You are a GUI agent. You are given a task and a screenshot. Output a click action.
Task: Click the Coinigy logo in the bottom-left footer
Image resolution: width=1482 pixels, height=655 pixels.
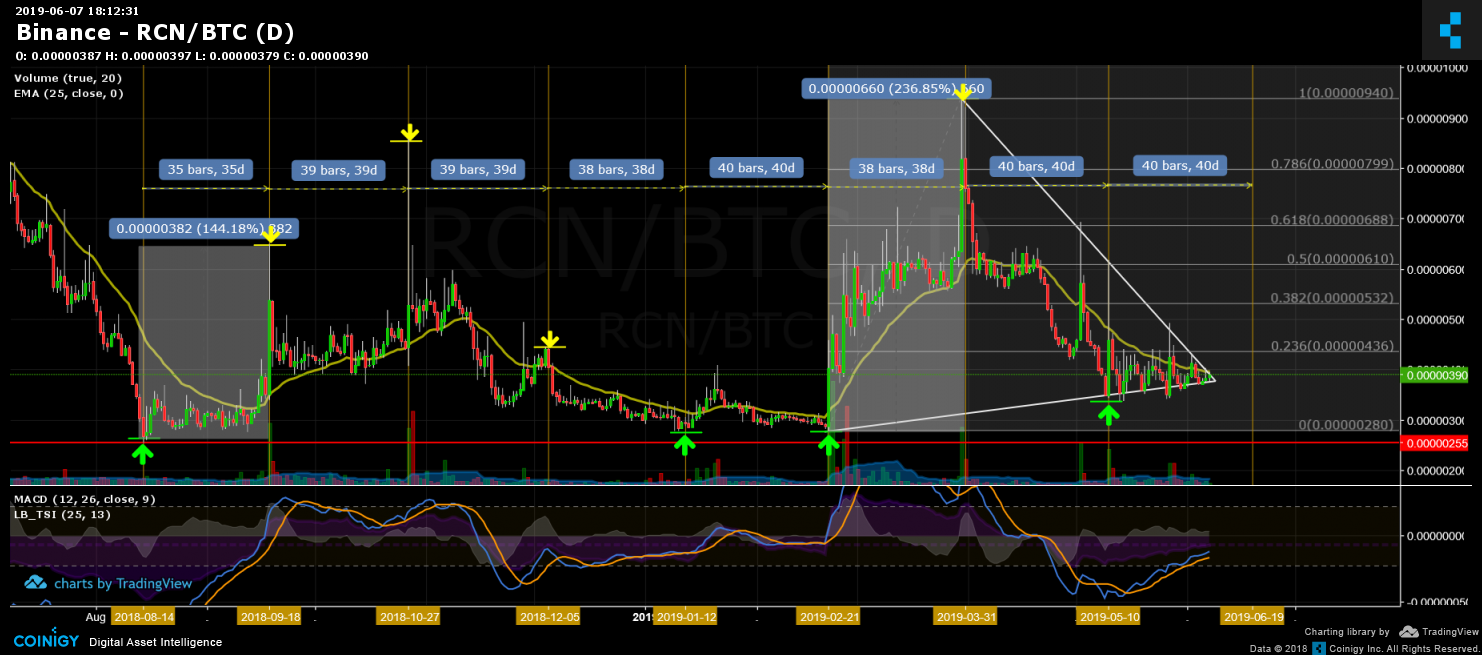click(x=46, y=641)
